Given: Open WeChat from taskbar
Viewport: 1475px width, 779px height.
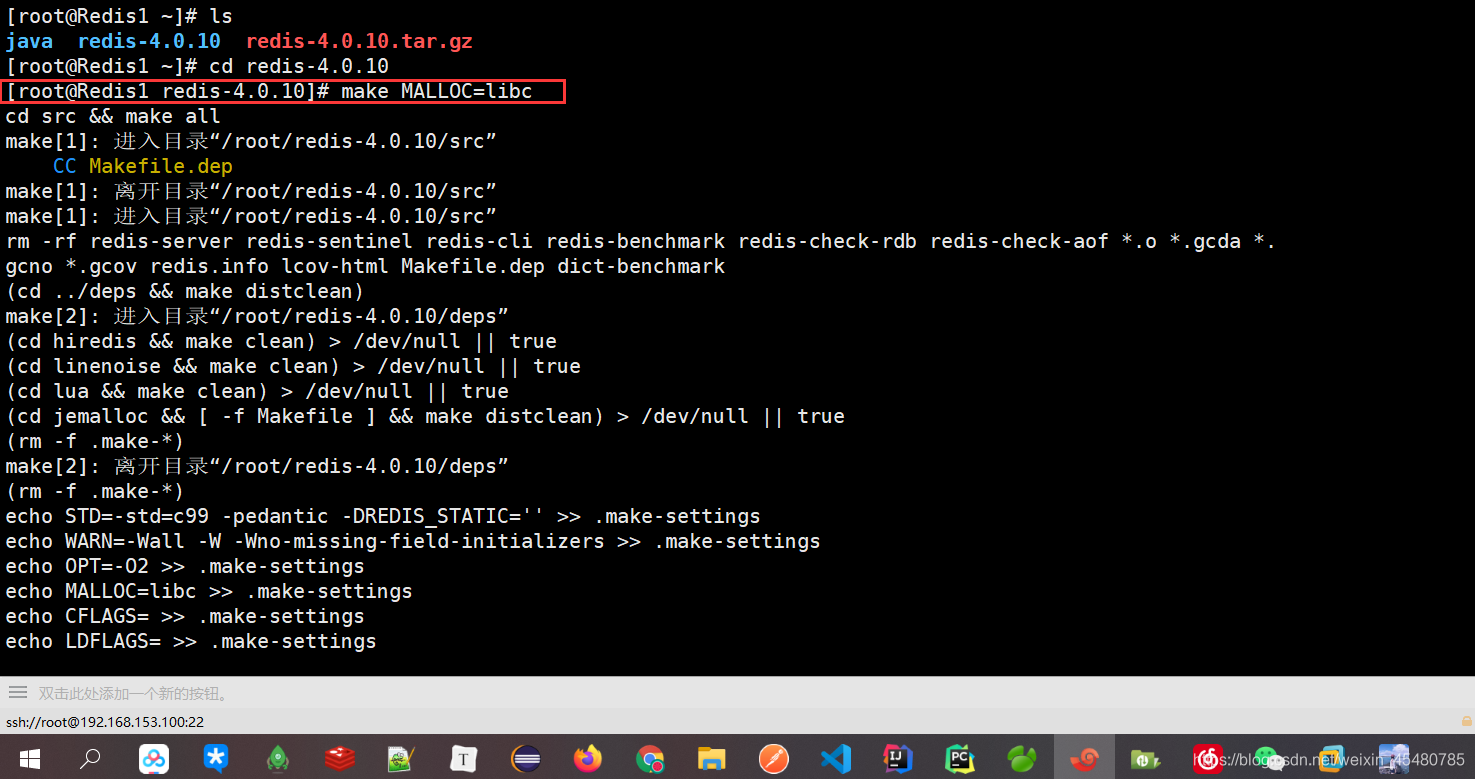Looking at the screenshot, I should 1269,759.
